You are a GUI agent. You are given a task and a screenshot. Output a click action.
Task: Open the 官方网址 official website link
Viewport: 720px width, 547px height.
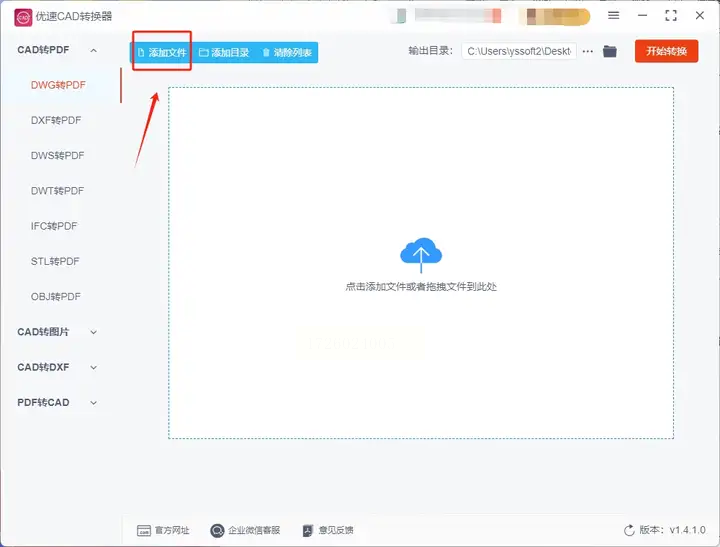[x=163, y=530]
